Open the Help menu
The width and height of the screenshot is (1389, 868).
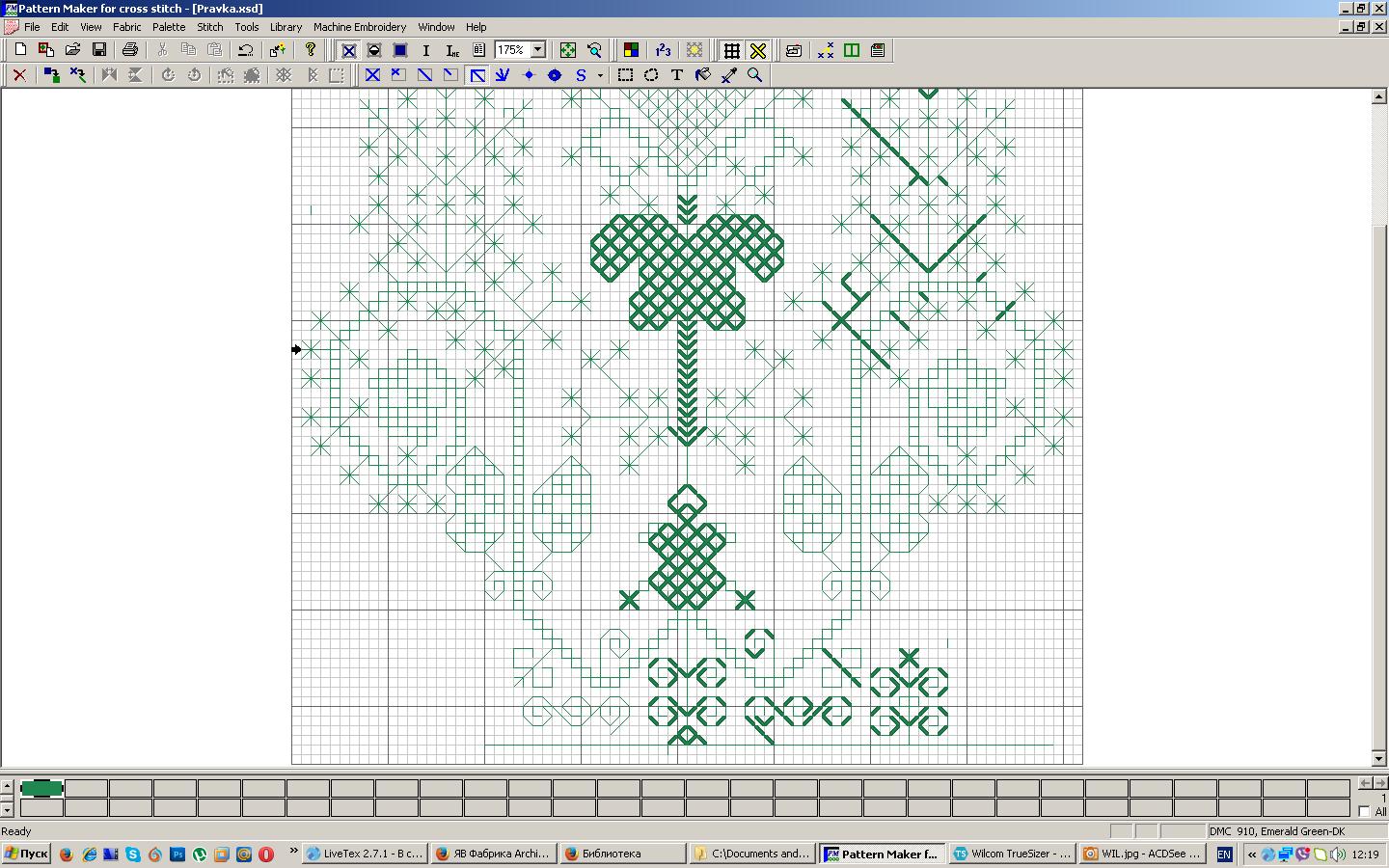pyautogui.click(x=477, y=27)
